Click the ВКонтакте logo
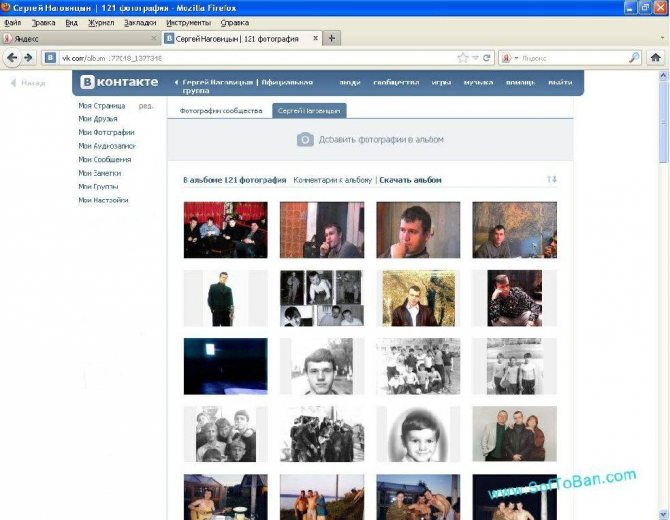This screenshot has height=520, width=670. point(119,82)
